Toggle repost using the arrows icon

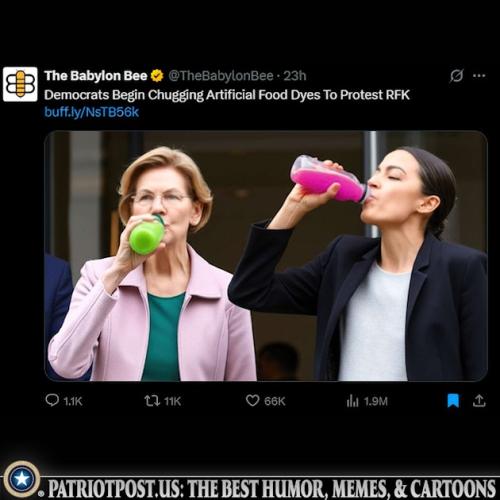click(x=152, y=401)
